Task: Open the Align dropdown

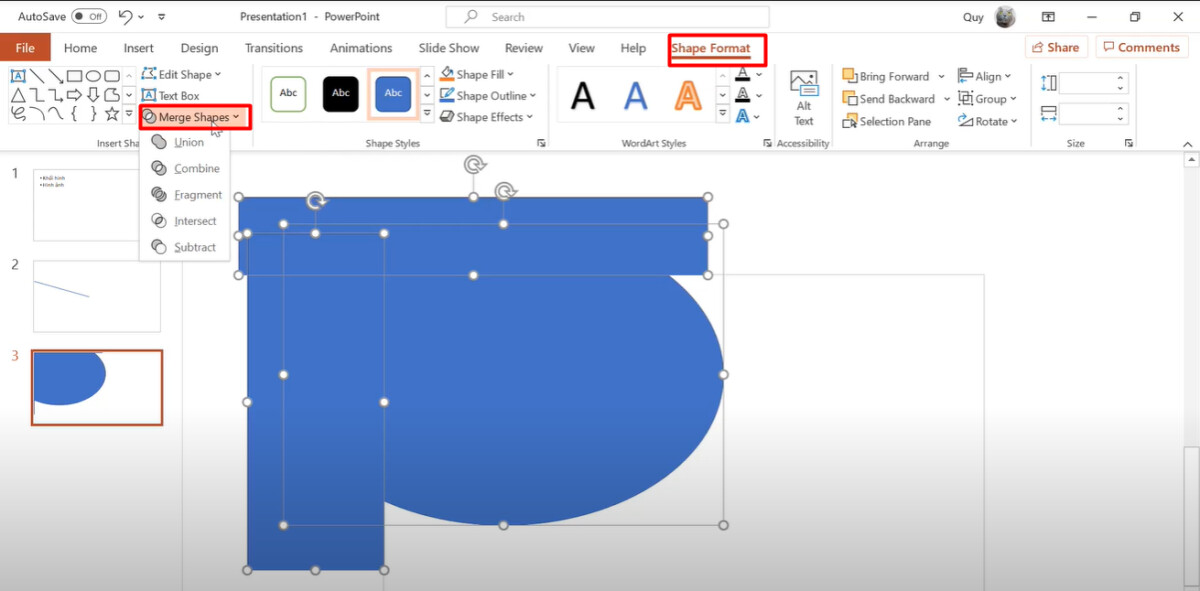Action: pyautogui.click(x=985, y=76)
